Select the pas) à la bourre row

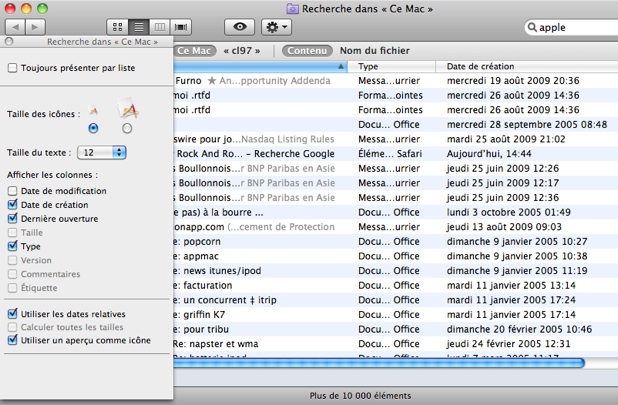(395, 212)
